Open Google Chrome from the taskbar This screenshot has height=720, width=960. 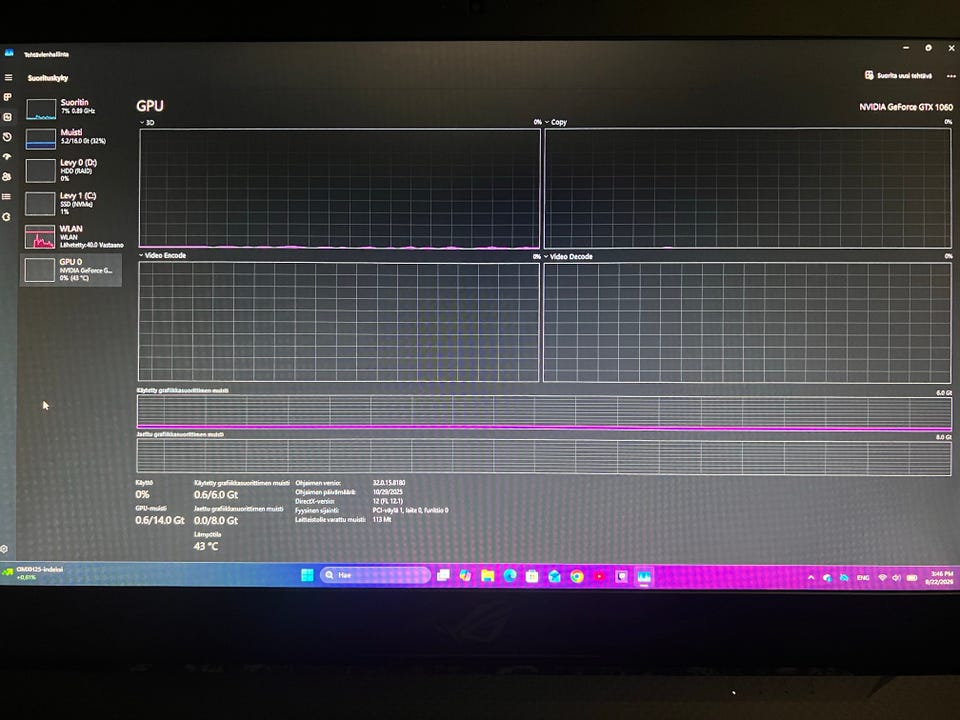tap(577, 576)
